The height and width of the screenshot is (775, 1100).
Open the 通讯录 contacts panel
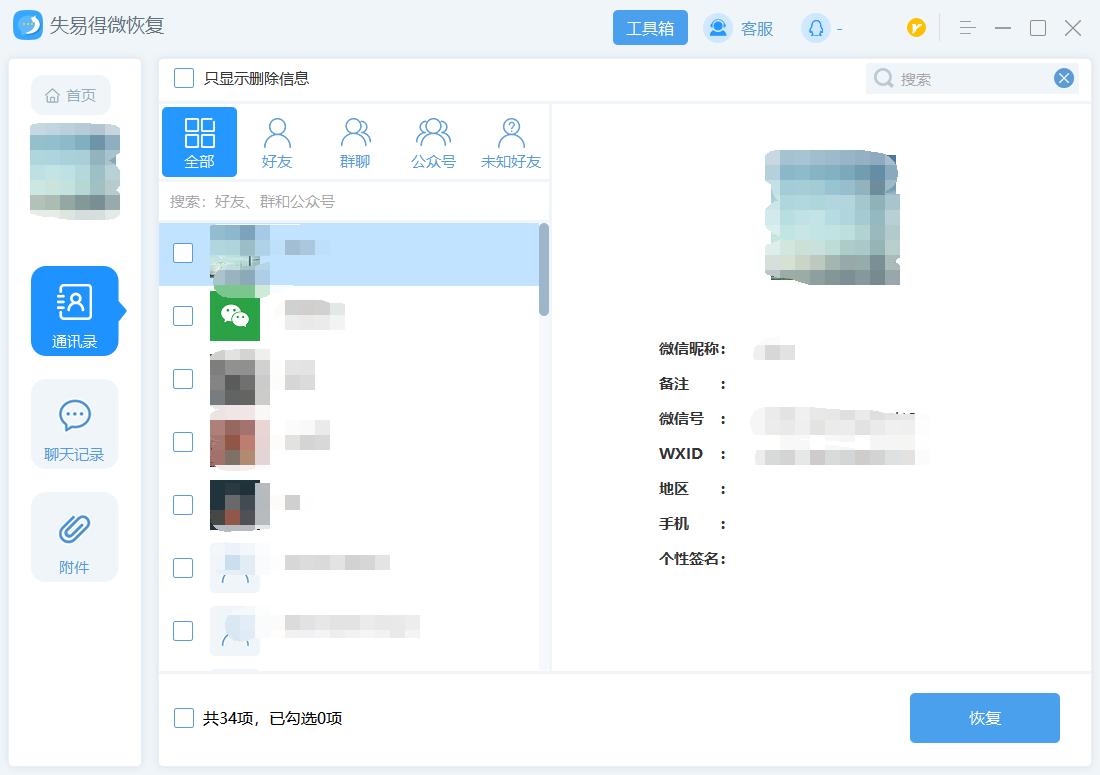click(74, 311)
